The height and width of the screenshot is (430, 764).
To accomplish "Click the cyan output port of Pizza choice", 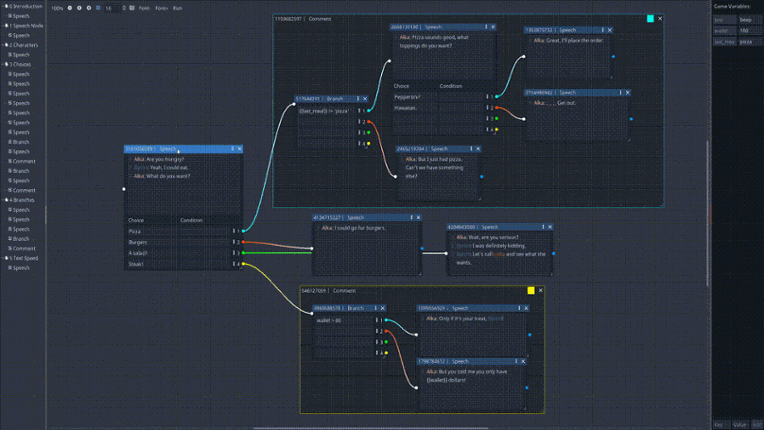I will tap(241, 231).
